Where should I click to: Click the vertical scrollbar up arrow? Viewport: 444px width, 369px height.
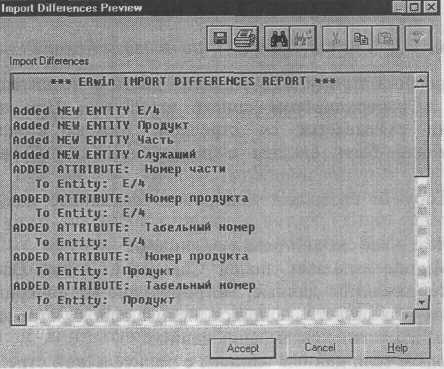pyautogui.click(x=421, y=81)
